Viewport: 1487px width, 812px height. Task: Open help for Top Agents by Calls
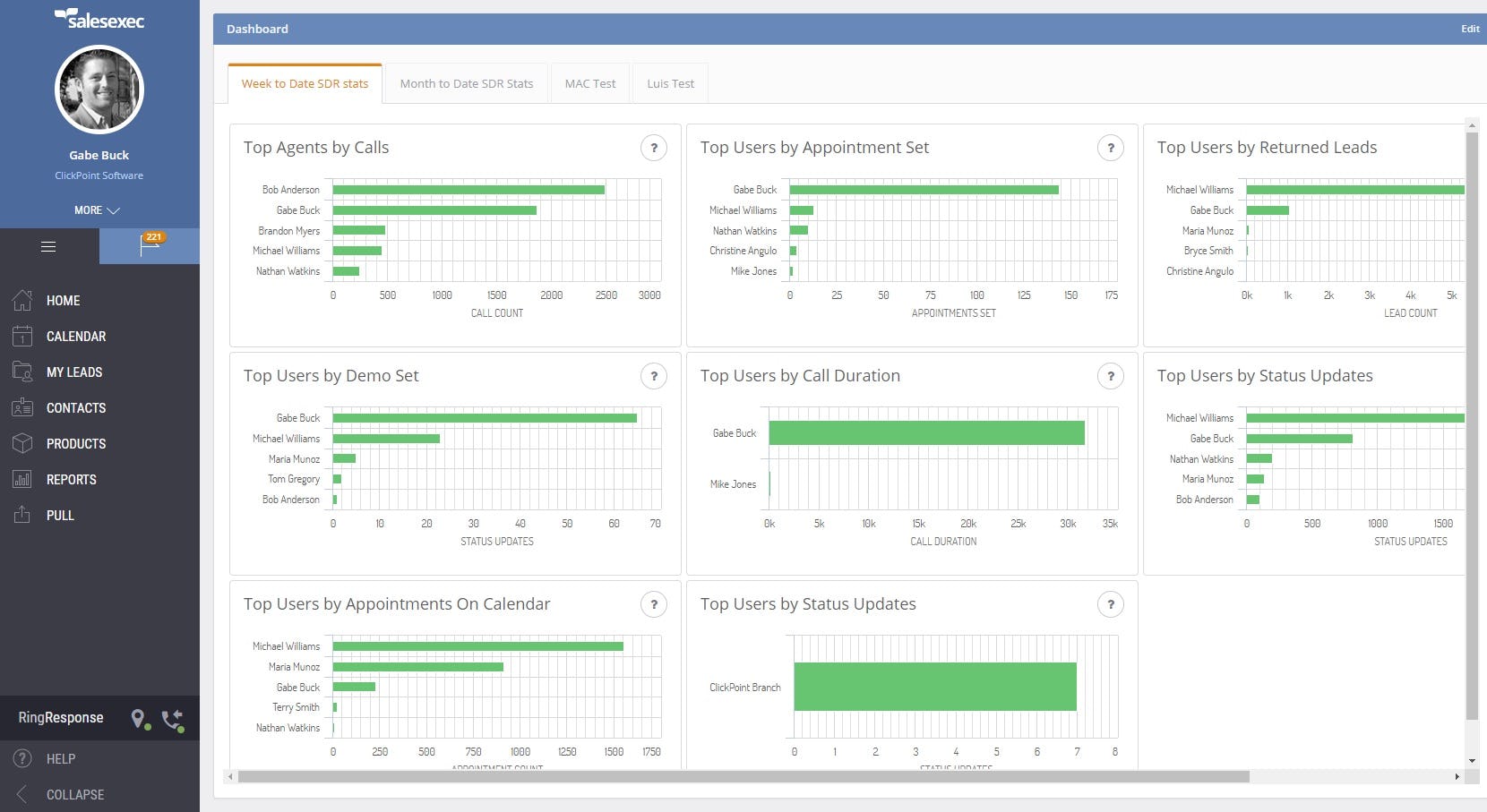click(654, 148)
